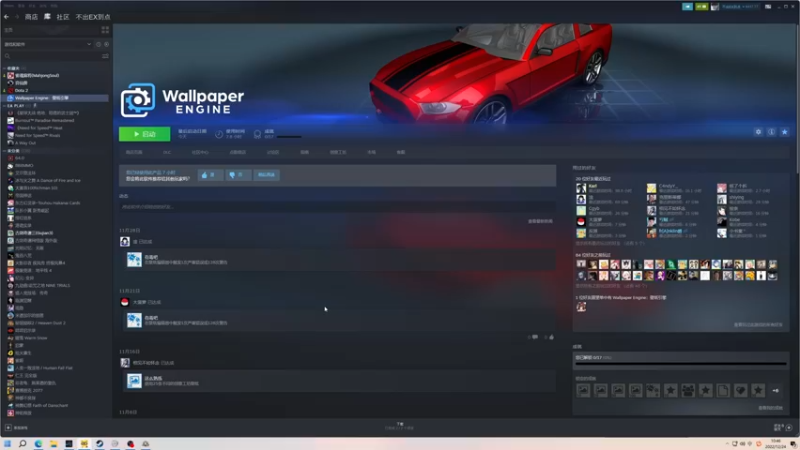The width and height of the screenshot is (800, 450).
Task: Open Windows Start button on taskbar
Action: (x=8, y=444)
